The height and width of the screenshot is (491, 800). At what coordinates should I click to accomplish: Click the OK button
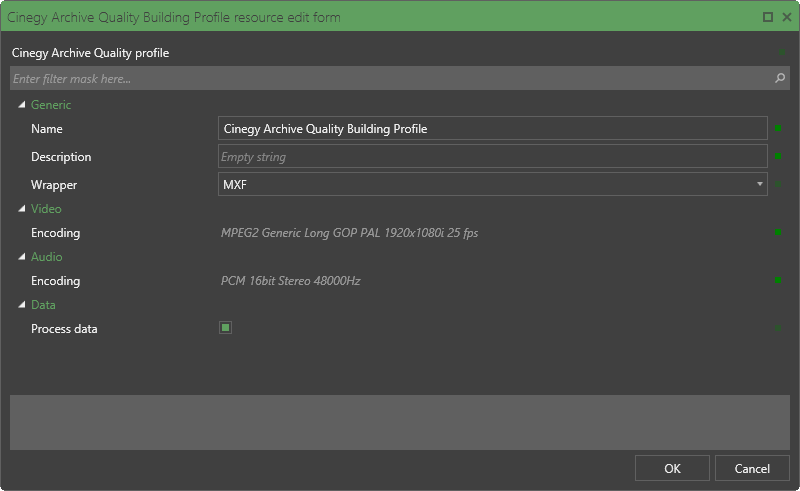coord(672,468)
